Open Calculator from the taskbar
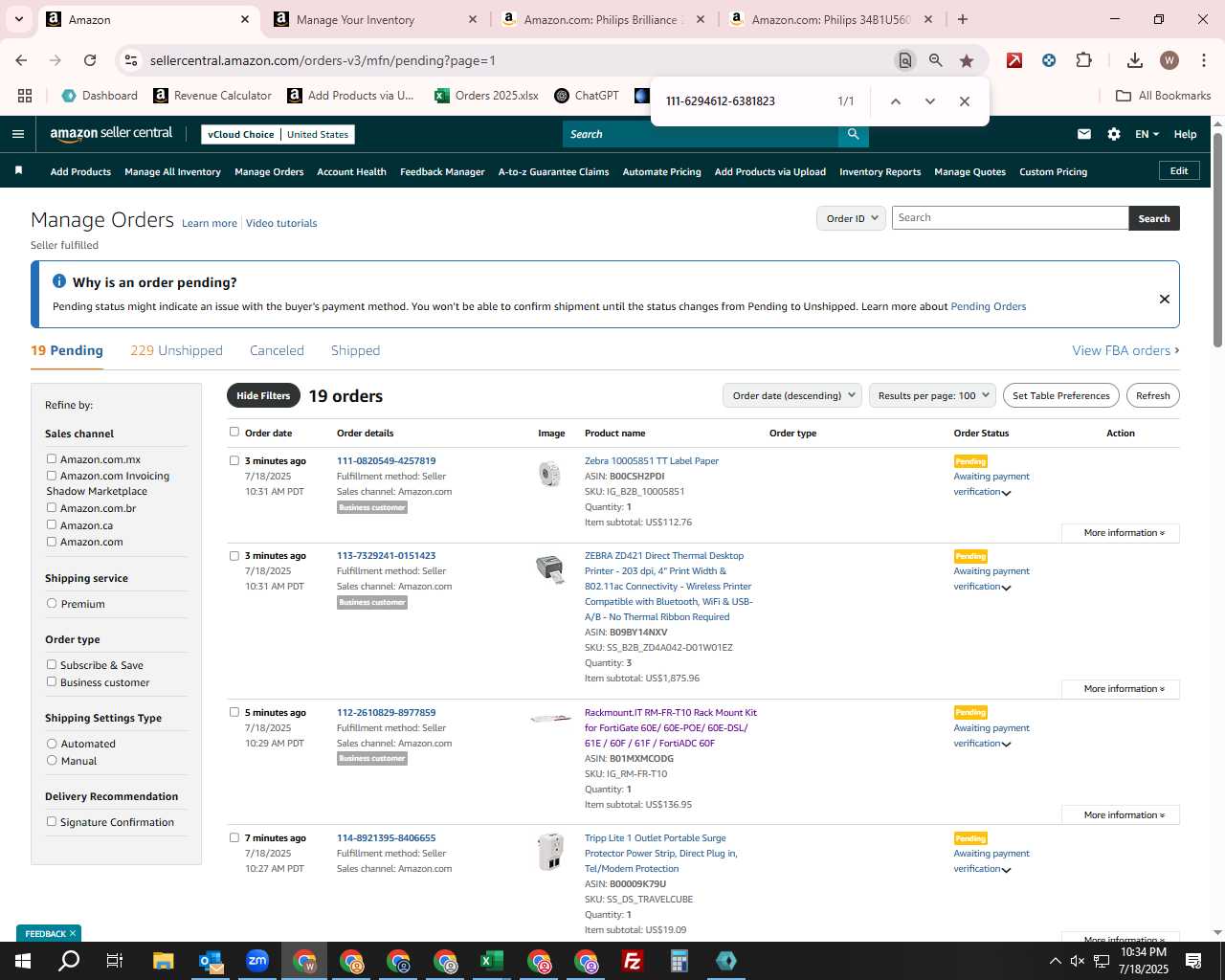 point(679,961)
